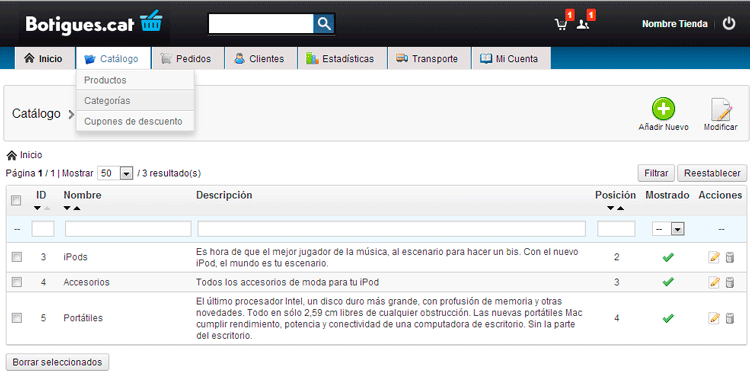This screenshot has height=375, width=750.
Task: Click the Modificar document icon
Action: coord(720,110)
